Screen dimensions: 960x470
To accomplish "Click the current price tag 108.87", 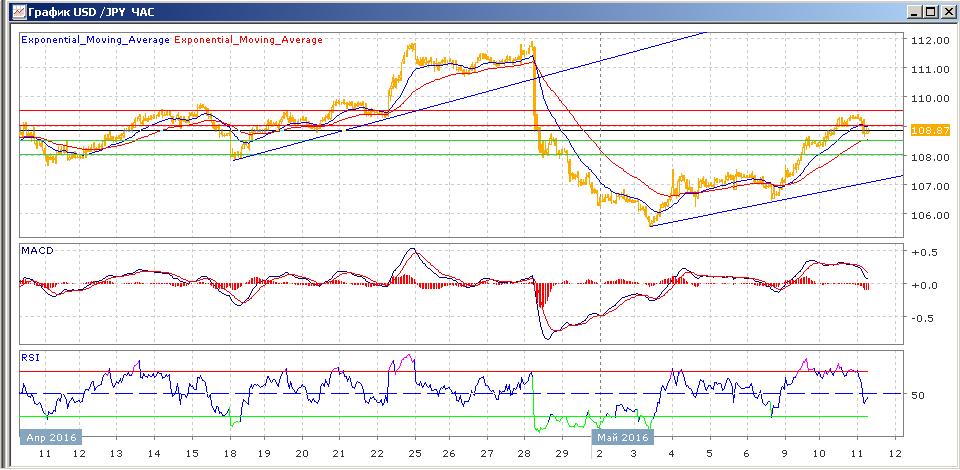I will 930,130.
